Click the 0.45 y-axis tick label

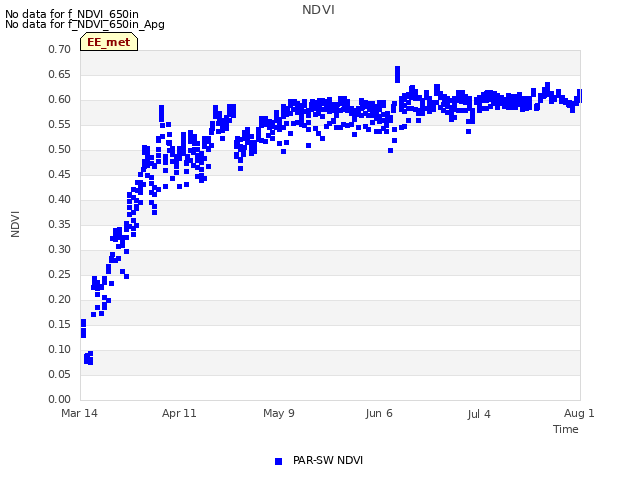tap(59, 174)
